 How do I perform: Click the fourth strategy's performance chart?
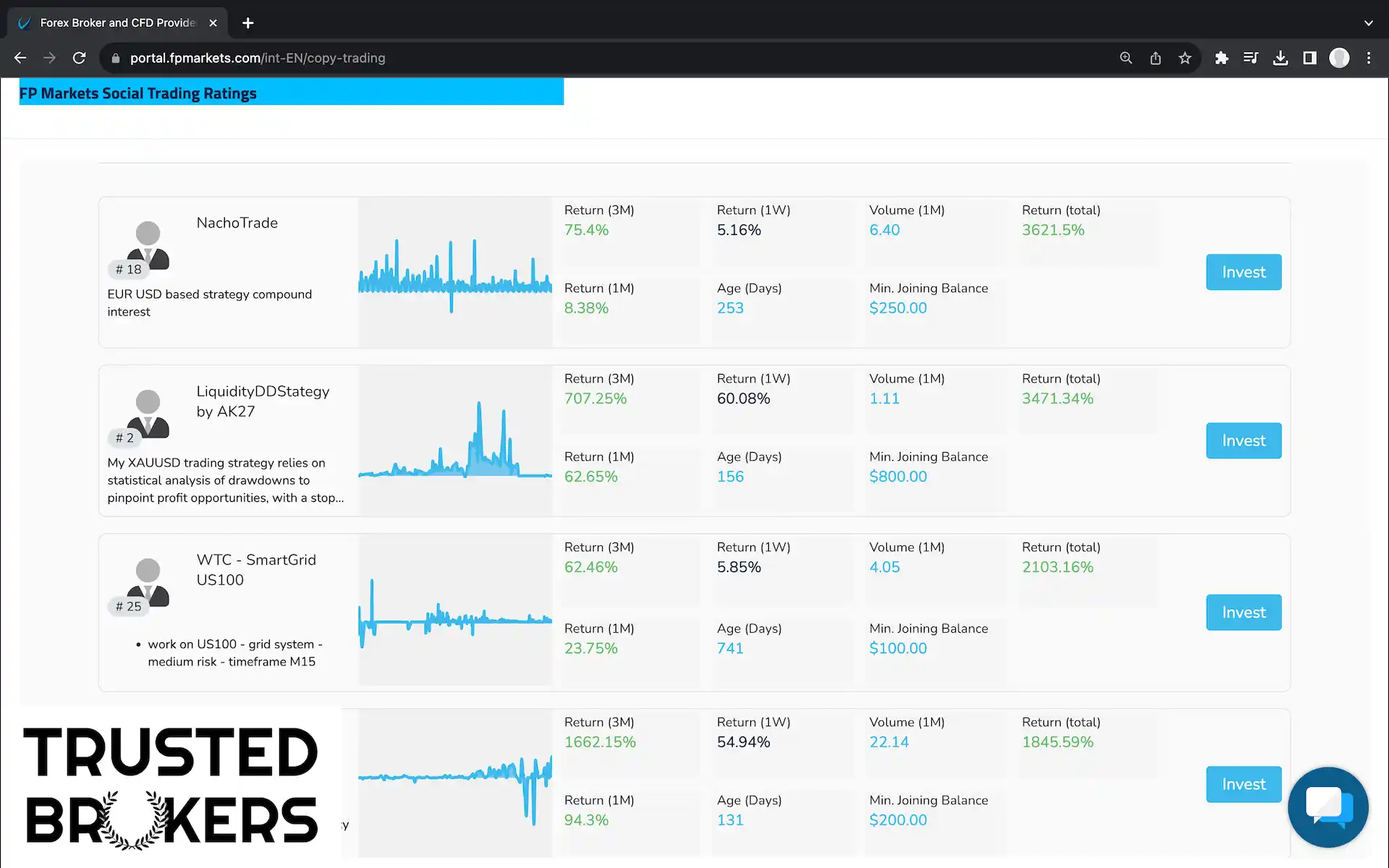point(455,784)
